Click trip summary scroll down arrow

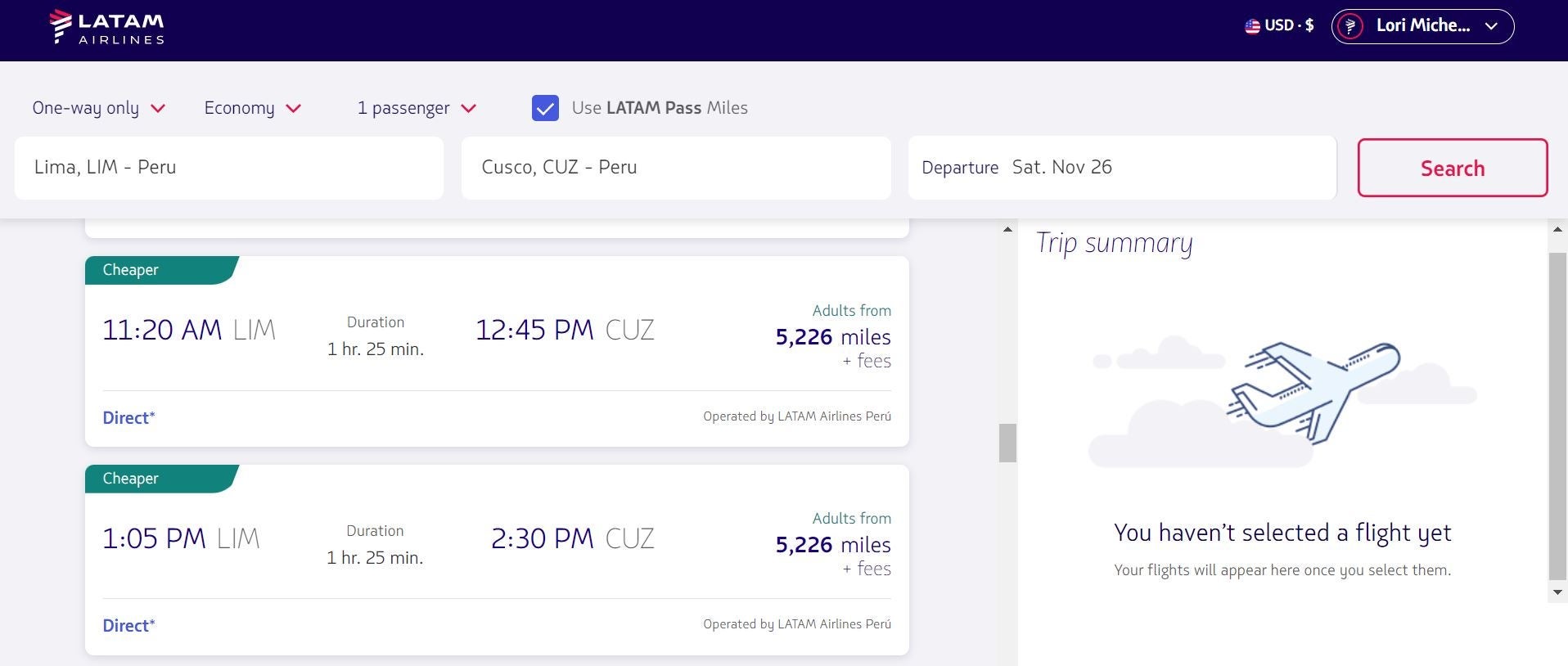click(x=1557, y=592)
